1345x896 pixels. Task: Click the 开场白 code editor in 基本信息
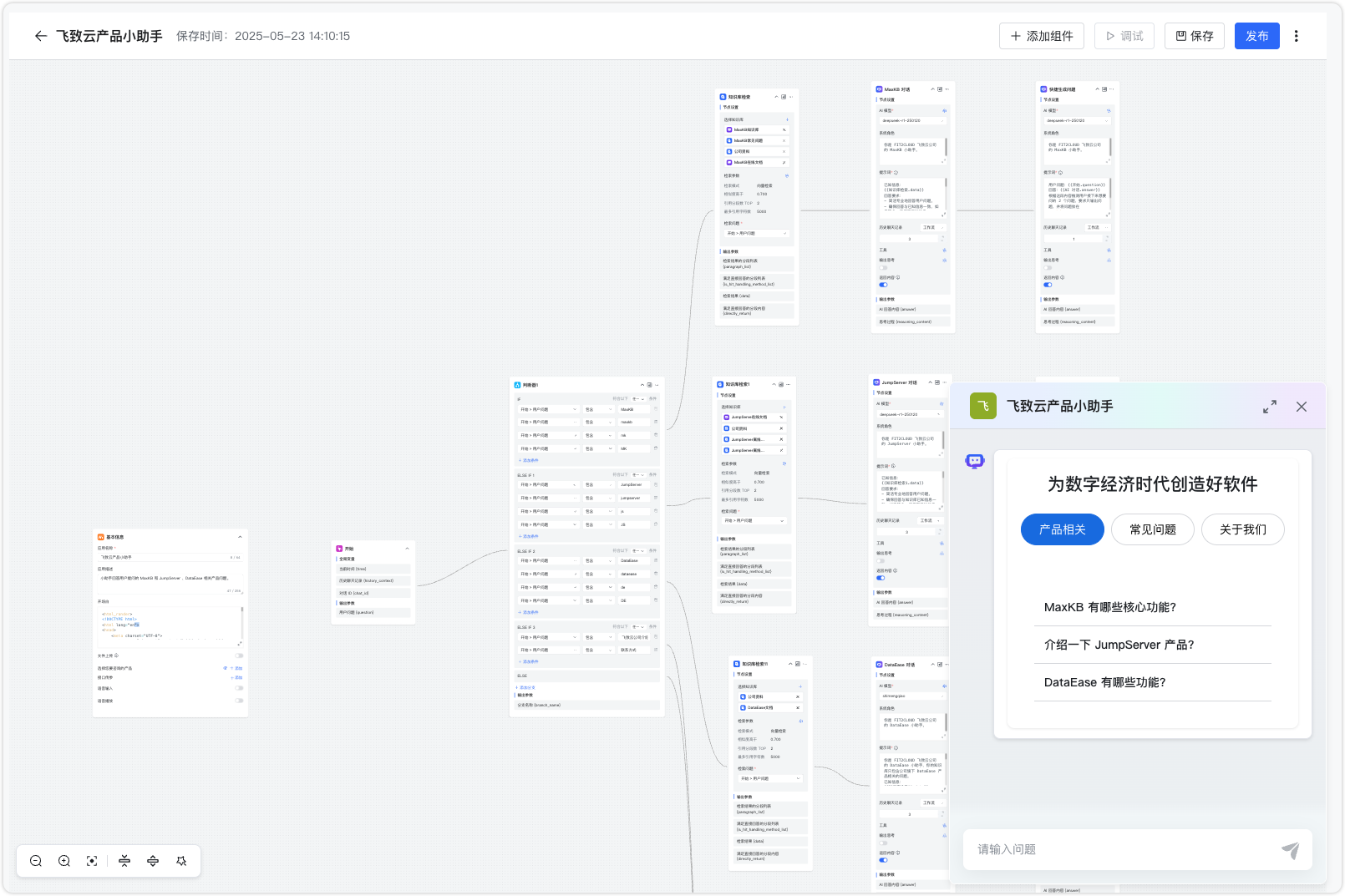(170, 627)
